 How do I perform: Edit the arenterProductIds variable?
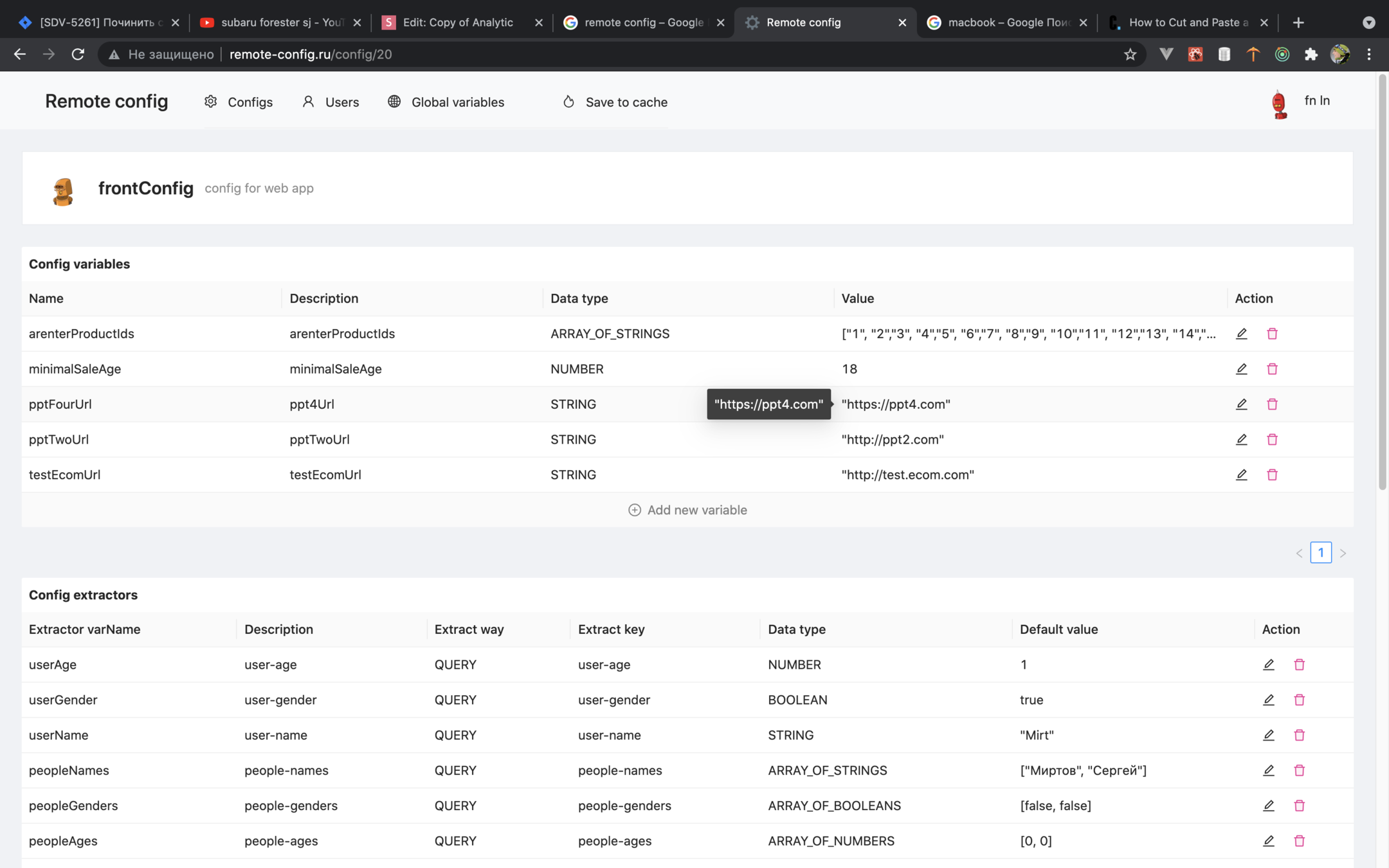click(x=1241, y=334)
